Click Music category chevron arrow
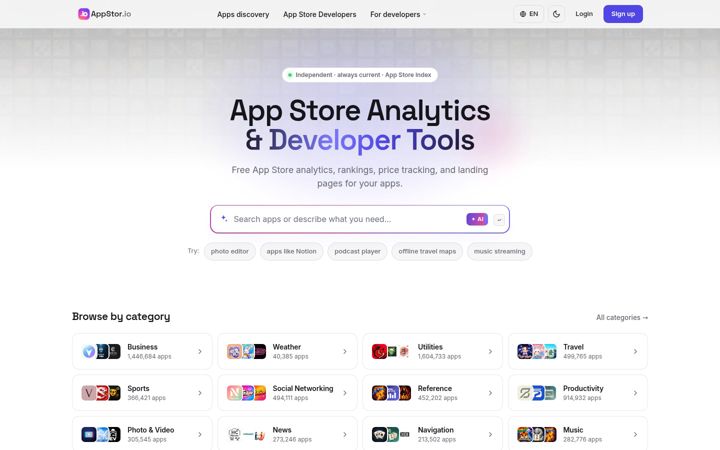Viewport: 720px width, 450px height. 635,434
